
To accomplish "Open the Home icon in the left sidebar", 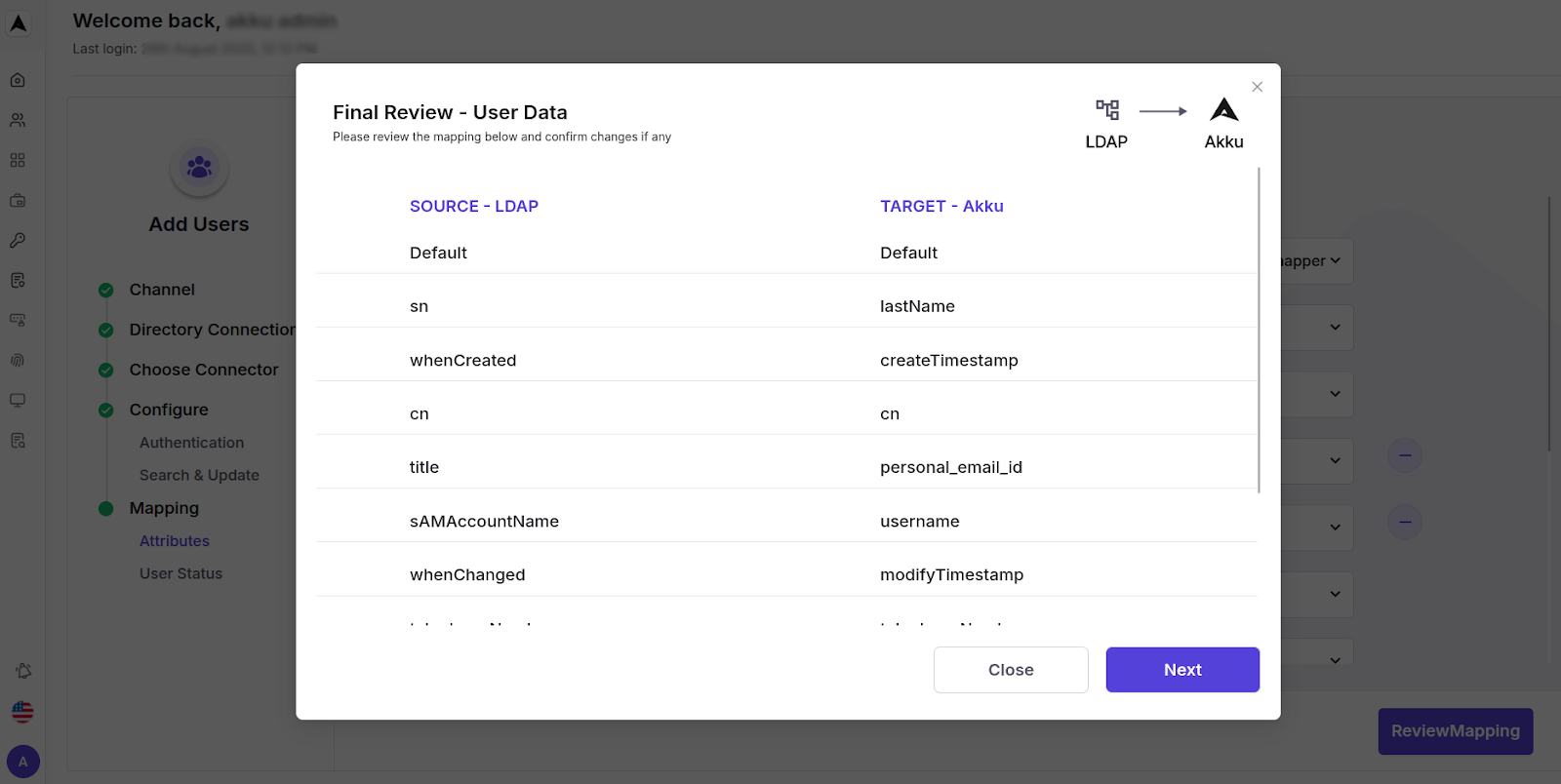I will (18, 80).
